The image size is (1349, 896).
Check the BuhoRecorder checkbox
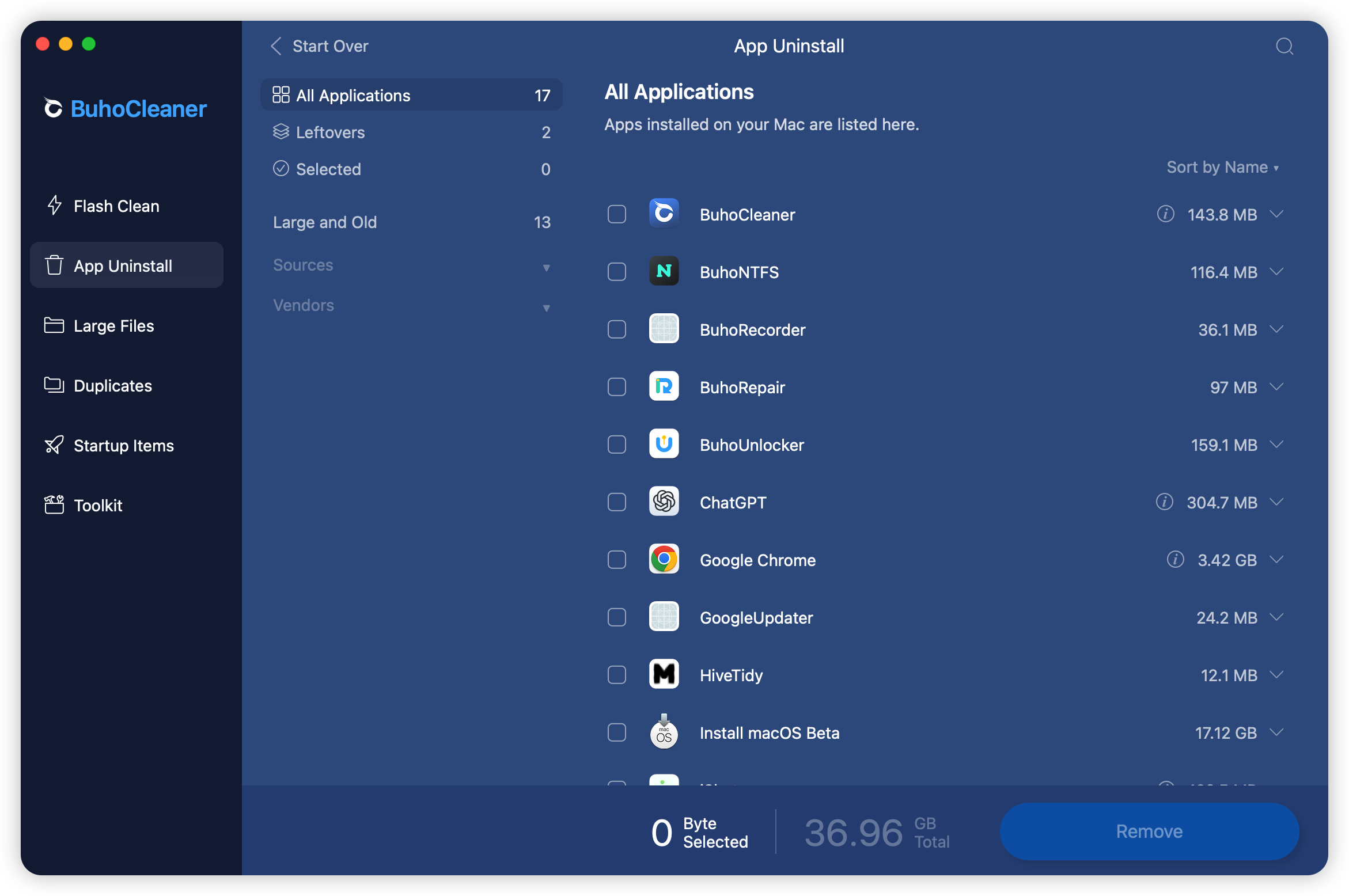617,329
